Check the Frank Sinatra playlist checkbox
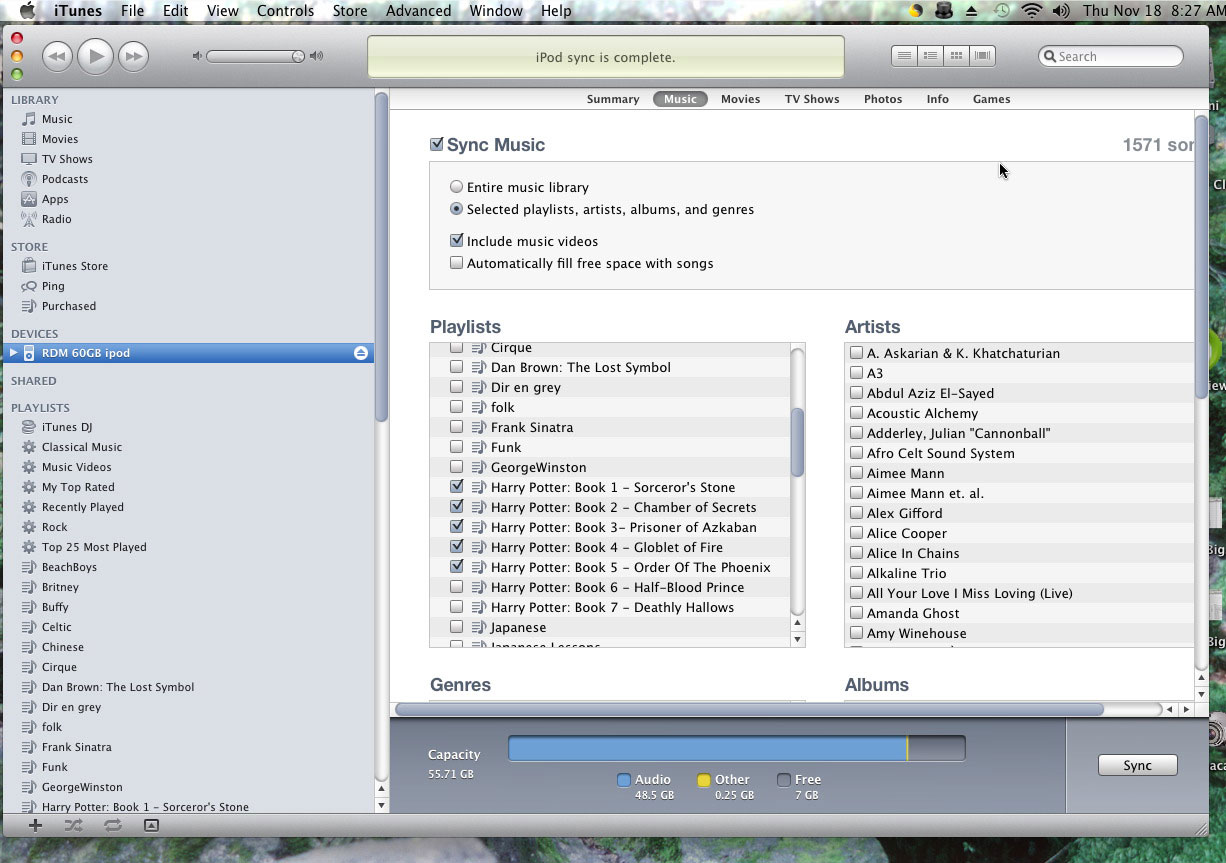 456,427
